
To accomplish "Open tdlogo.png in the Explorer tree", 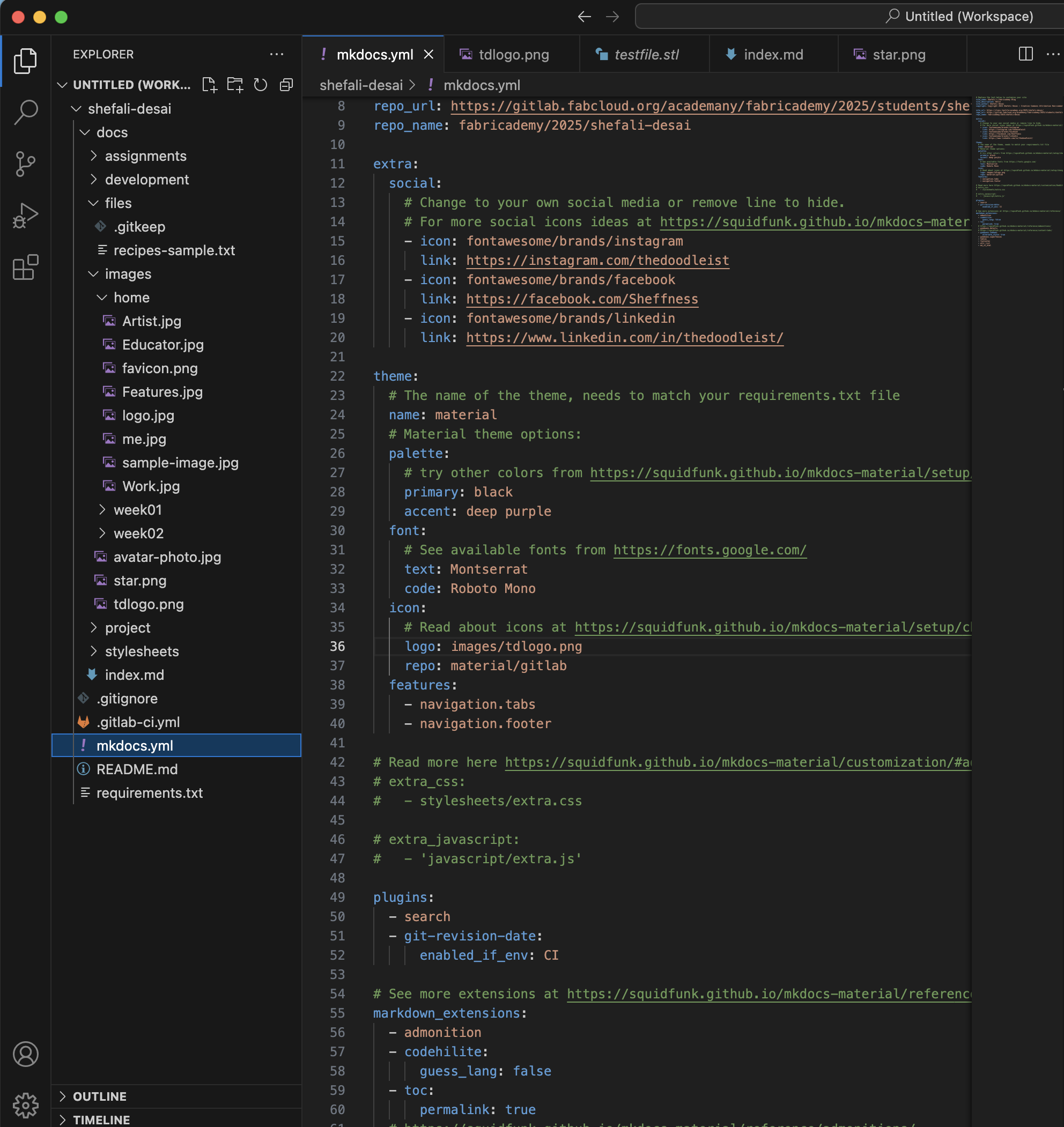I will tap(176, 604).
